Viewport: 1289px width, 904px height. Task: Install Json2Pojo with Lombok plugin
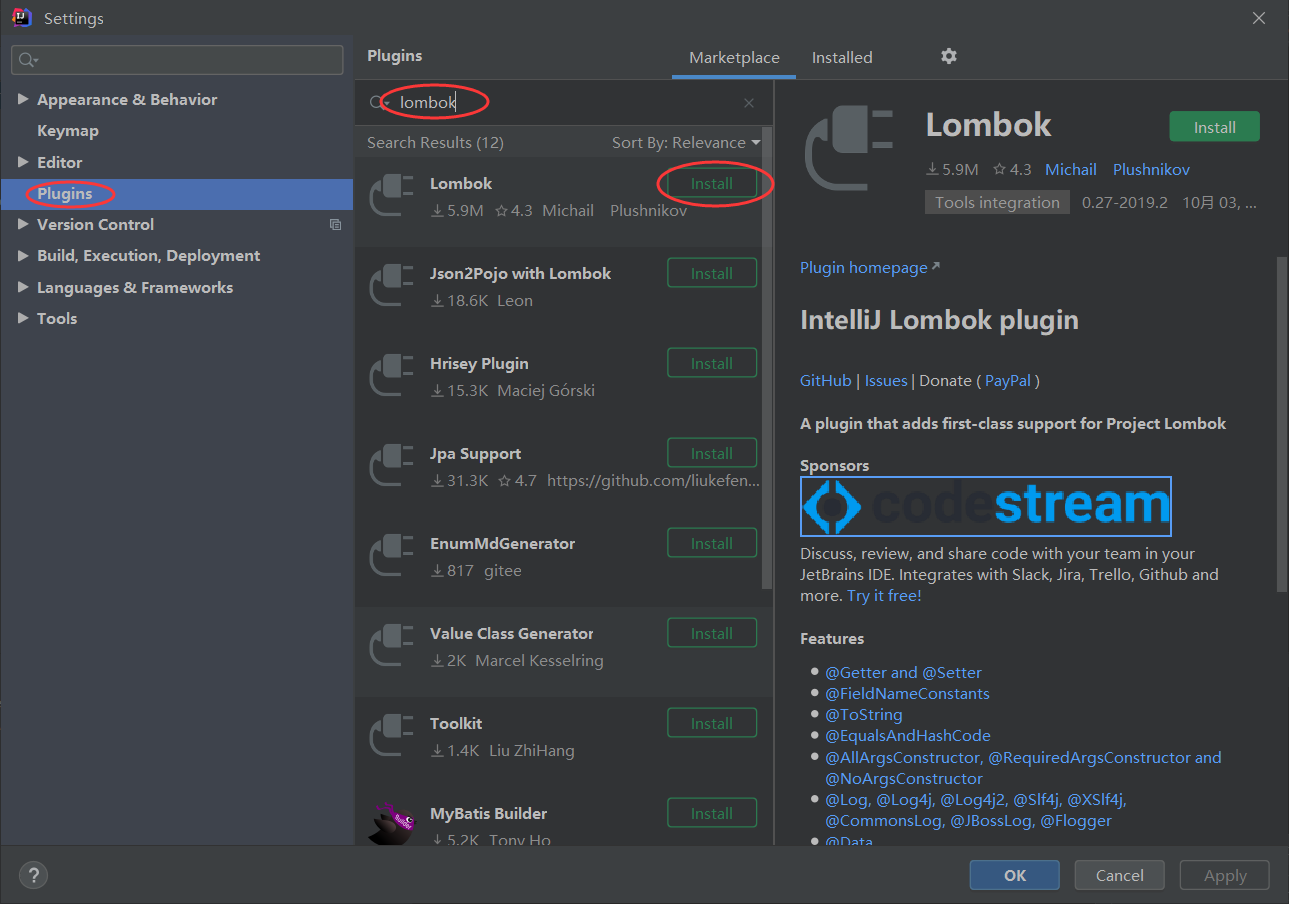712,274
